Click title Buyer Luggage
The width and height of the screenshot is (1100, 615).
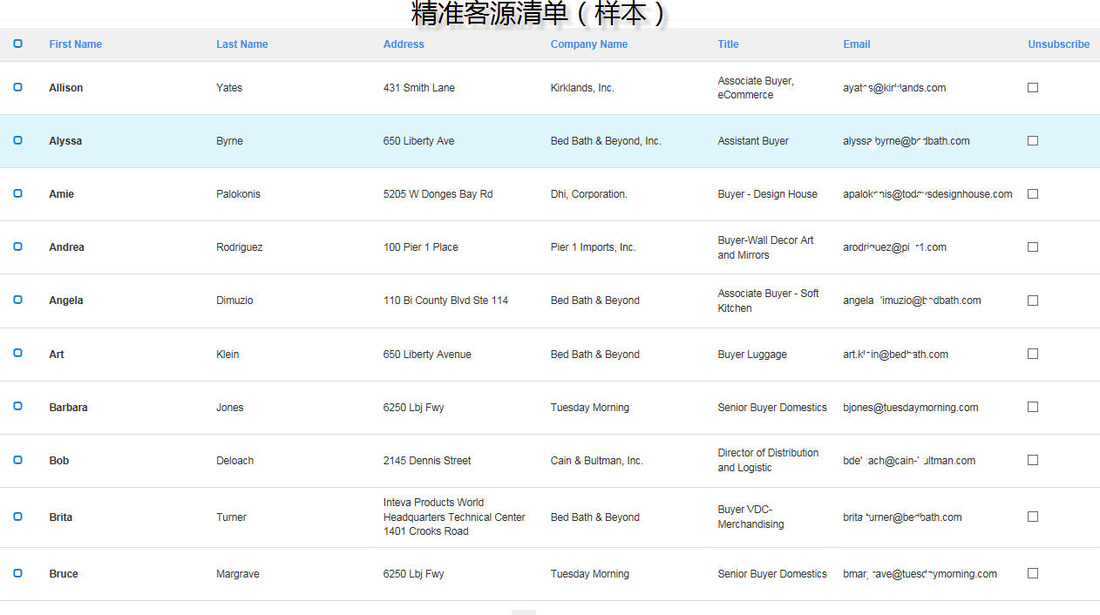coord(752,354)
